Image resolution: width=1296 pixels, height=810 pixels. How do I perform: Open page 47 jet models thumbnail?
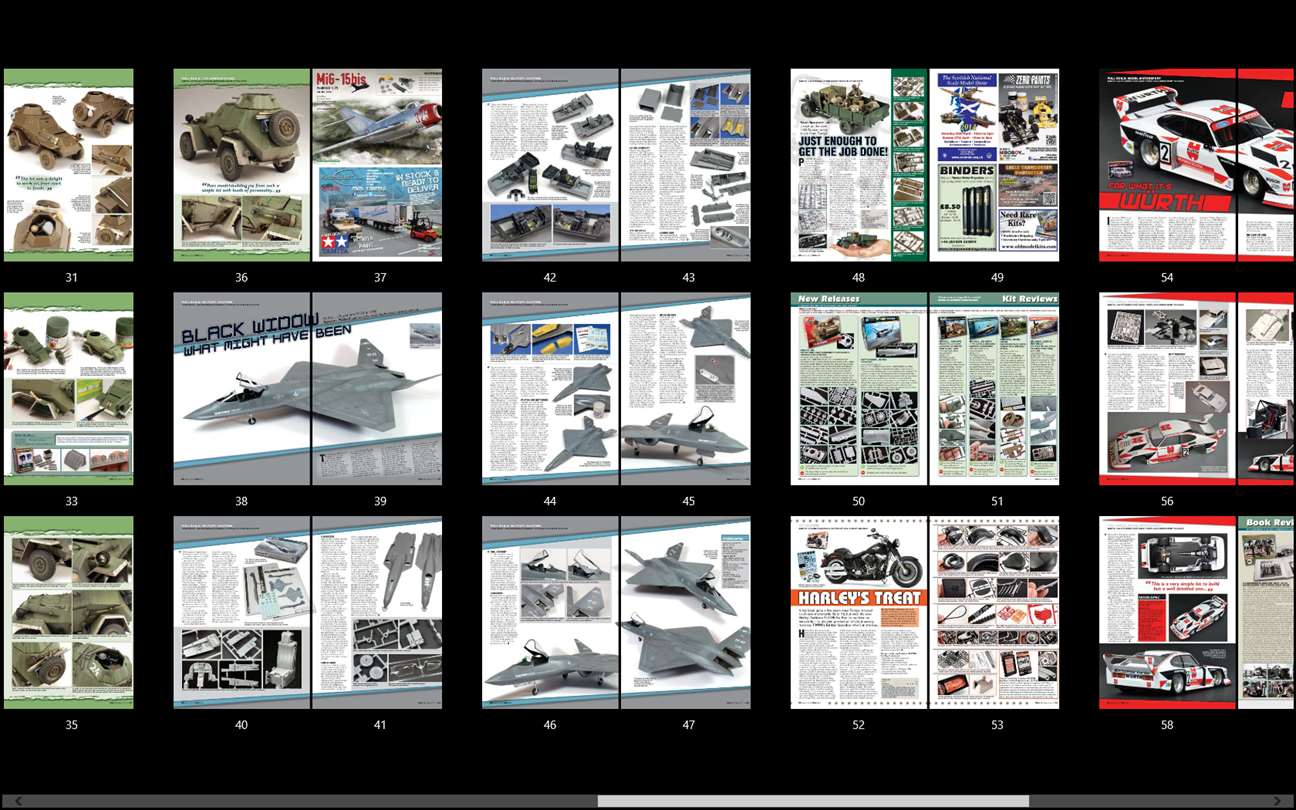[x=686, y=613]
